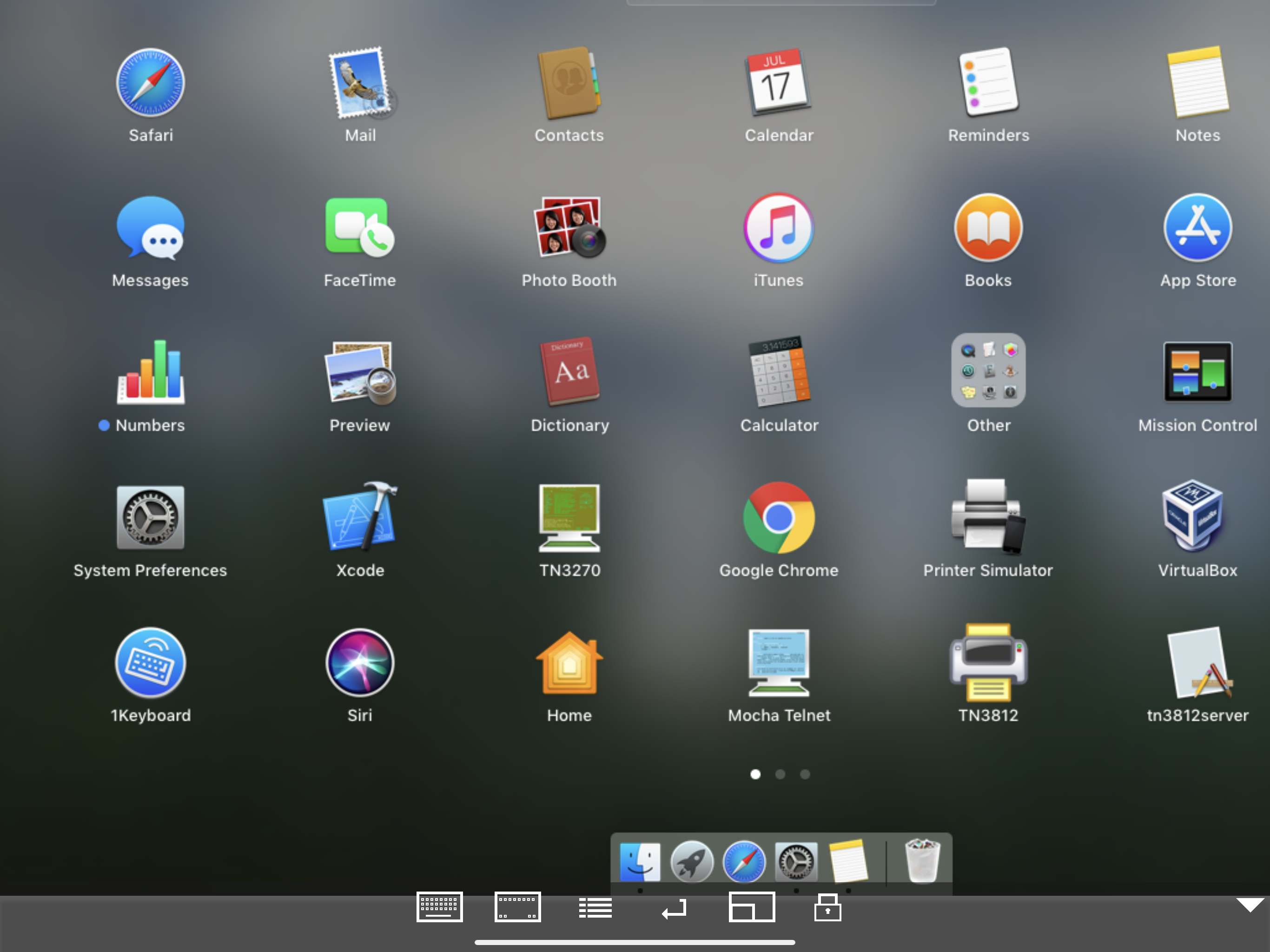Launch the 1Keyboard app

point(151,662)
